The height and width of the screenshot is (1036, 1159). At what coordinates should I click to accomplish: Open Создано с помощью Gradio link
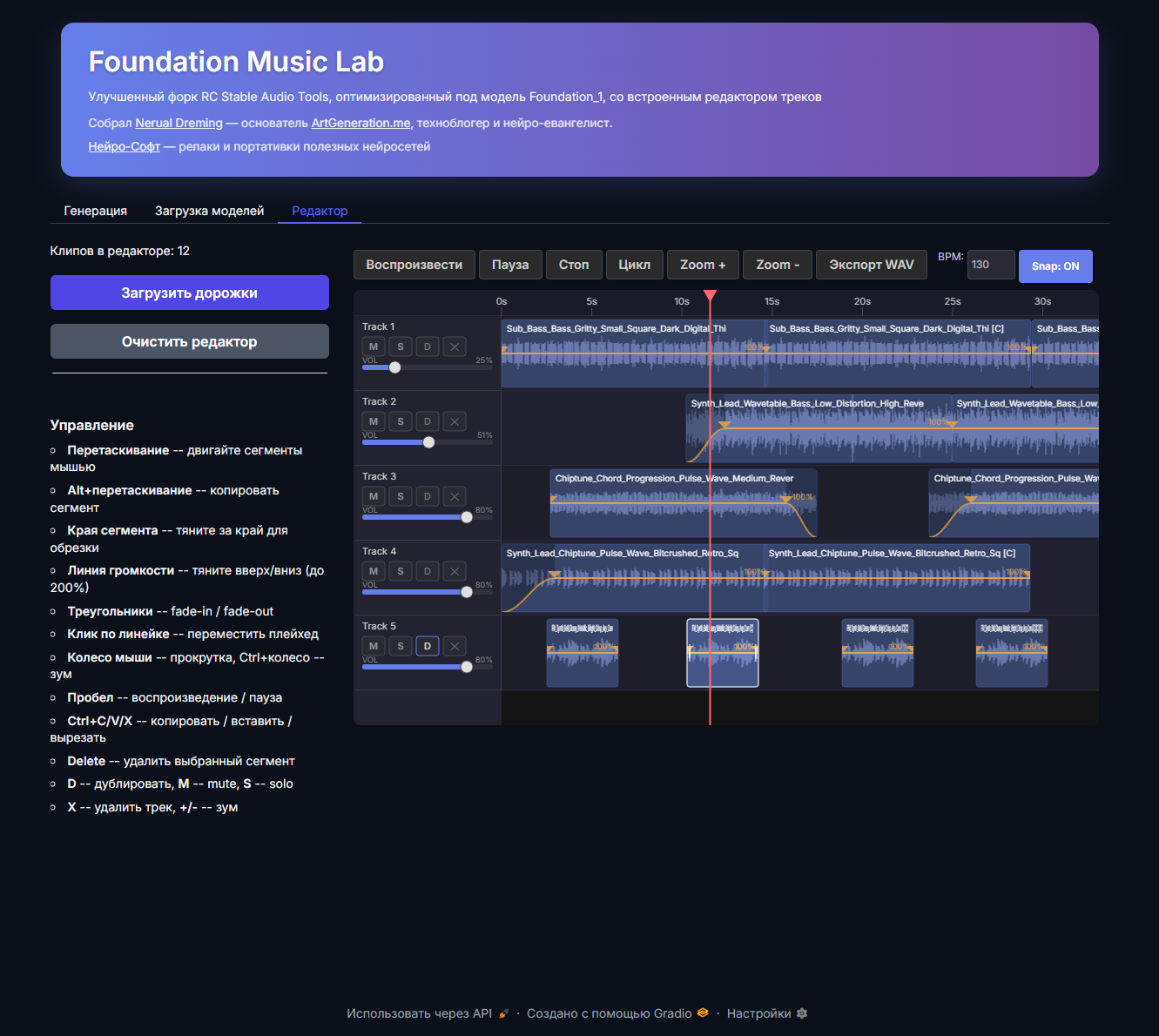tap(617, 1013)
